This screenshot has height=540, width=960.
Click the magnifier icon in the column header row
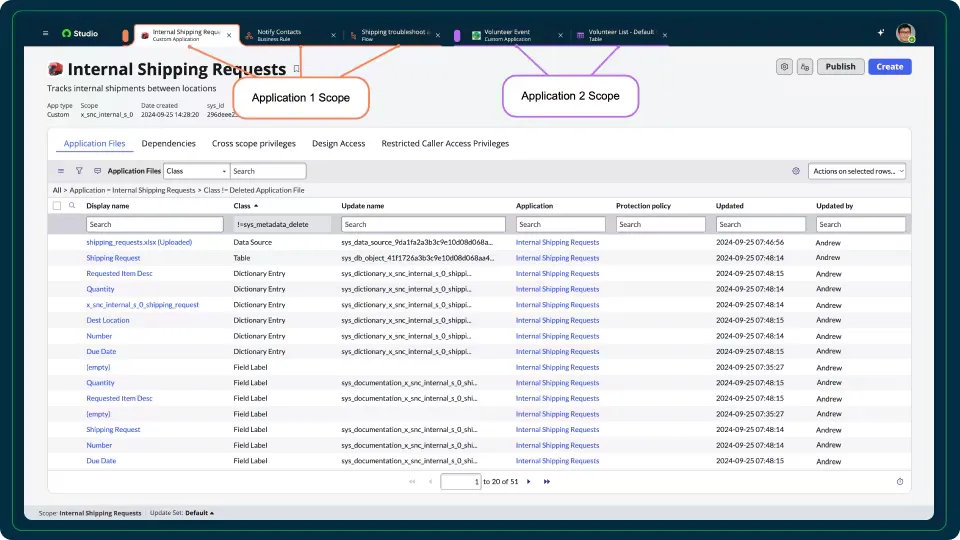72,206
